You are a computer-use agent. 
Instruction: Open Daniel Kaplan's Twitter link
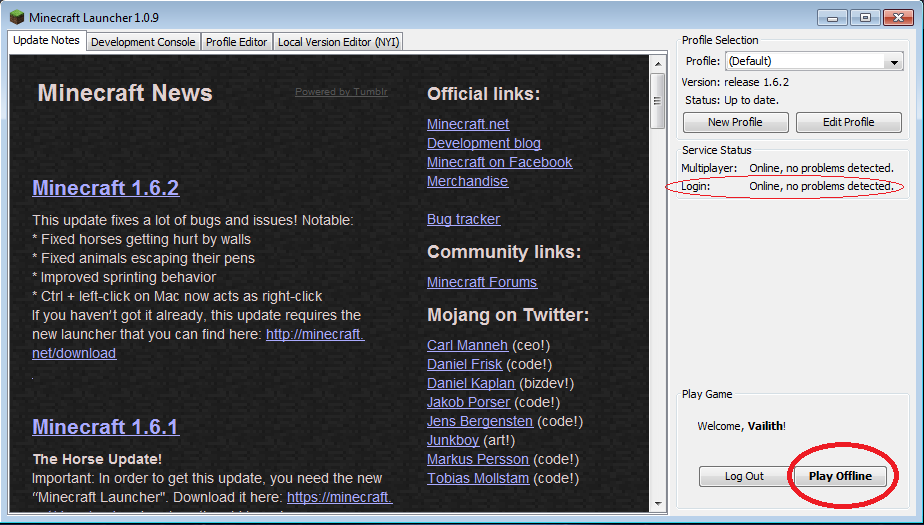pos(471,383)
